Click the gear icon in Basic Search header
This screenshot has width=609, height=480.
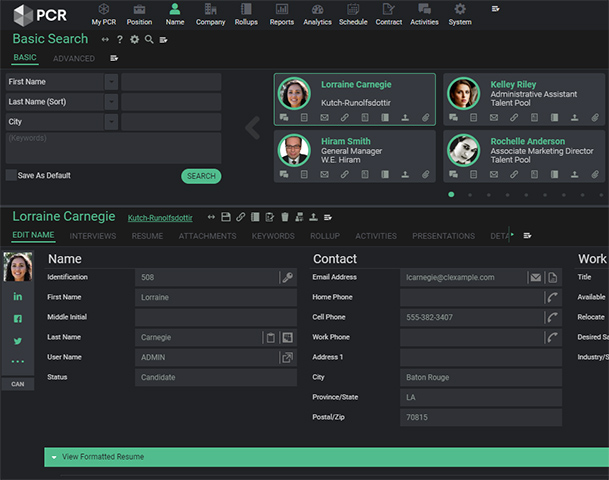[134, 40]
